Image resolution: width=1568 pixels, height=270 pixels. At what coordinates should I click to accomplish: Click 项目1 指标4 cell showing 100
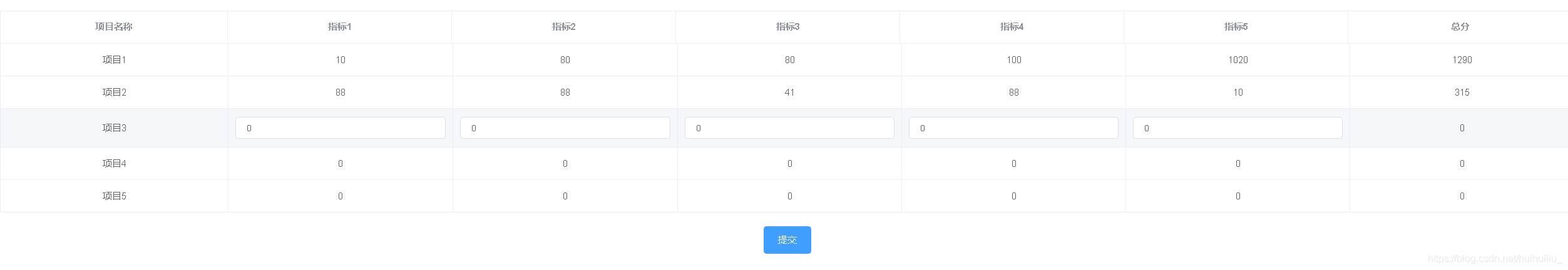tap(1013, 60)
